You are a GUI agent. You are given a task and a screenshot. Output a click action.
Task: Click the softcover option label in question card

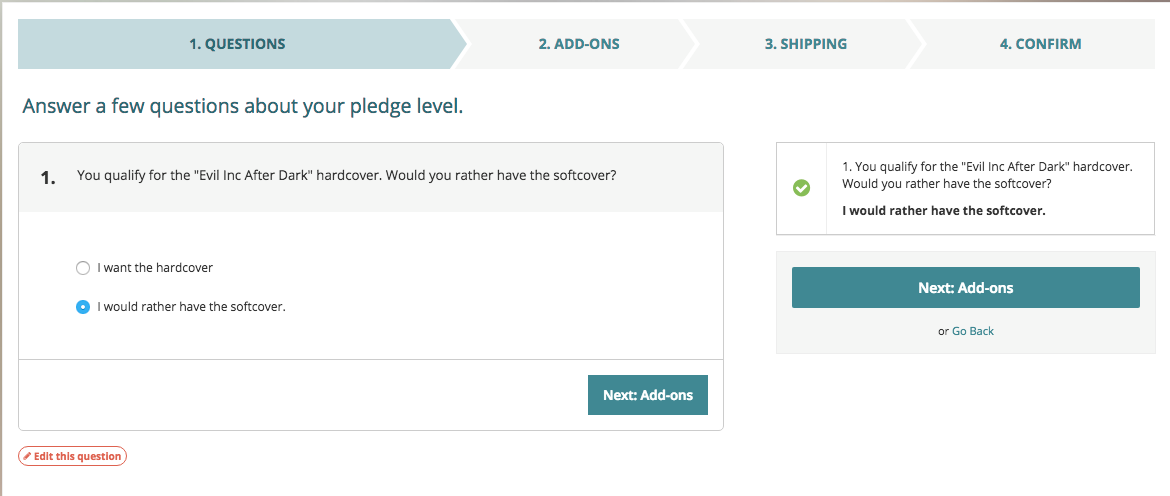[x=191, y=307]
